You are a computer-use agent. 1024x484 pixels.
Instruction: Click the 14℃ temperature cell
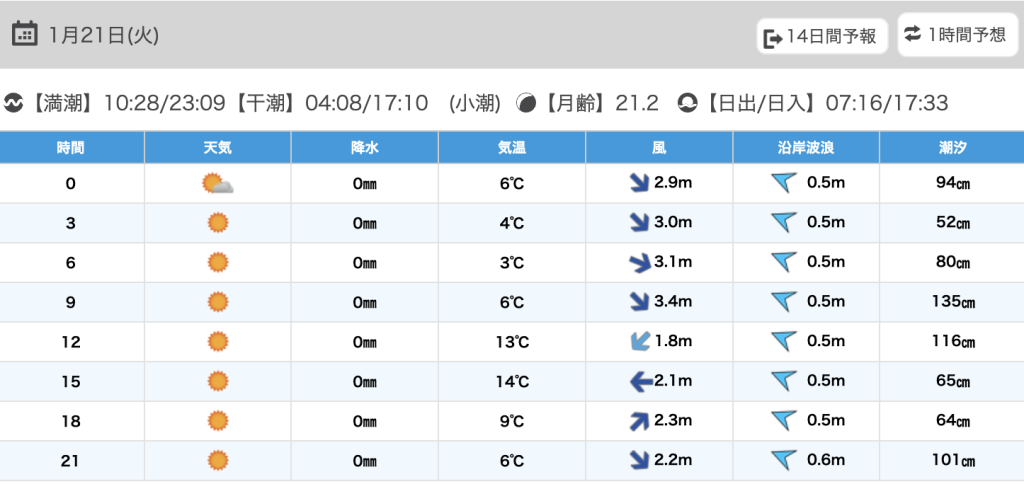511,381
